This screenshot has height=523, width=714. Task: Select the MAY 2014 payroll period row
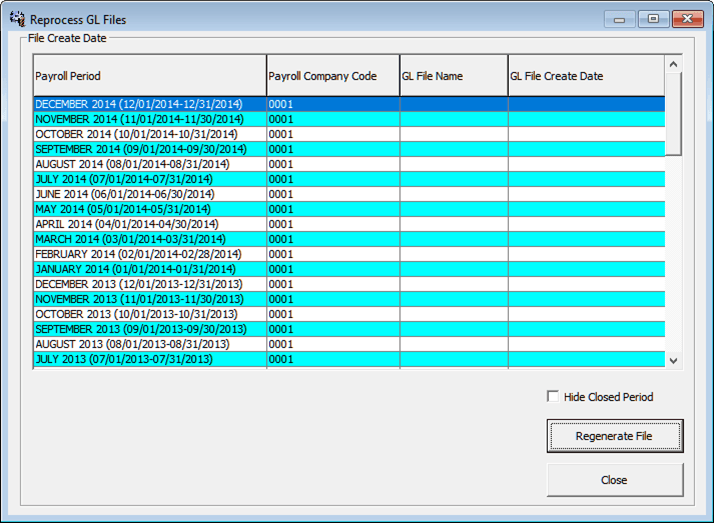349,209
